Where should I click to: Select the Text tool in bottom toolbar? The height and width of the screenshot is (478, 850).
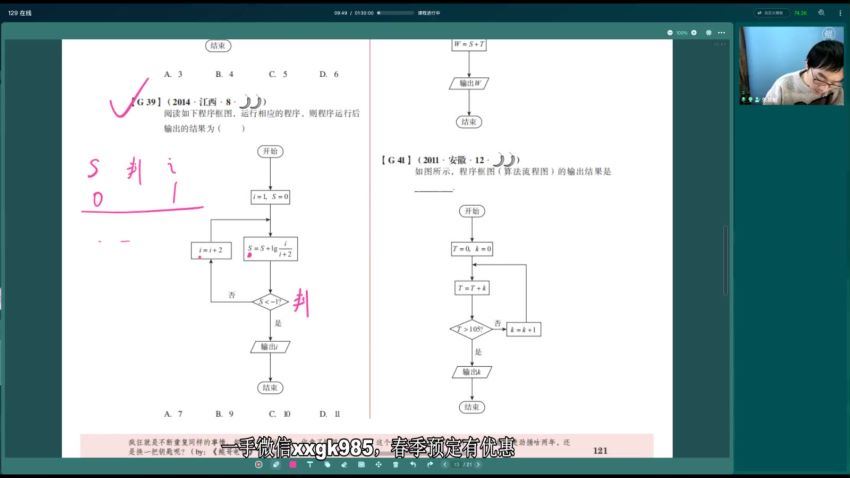310,464
